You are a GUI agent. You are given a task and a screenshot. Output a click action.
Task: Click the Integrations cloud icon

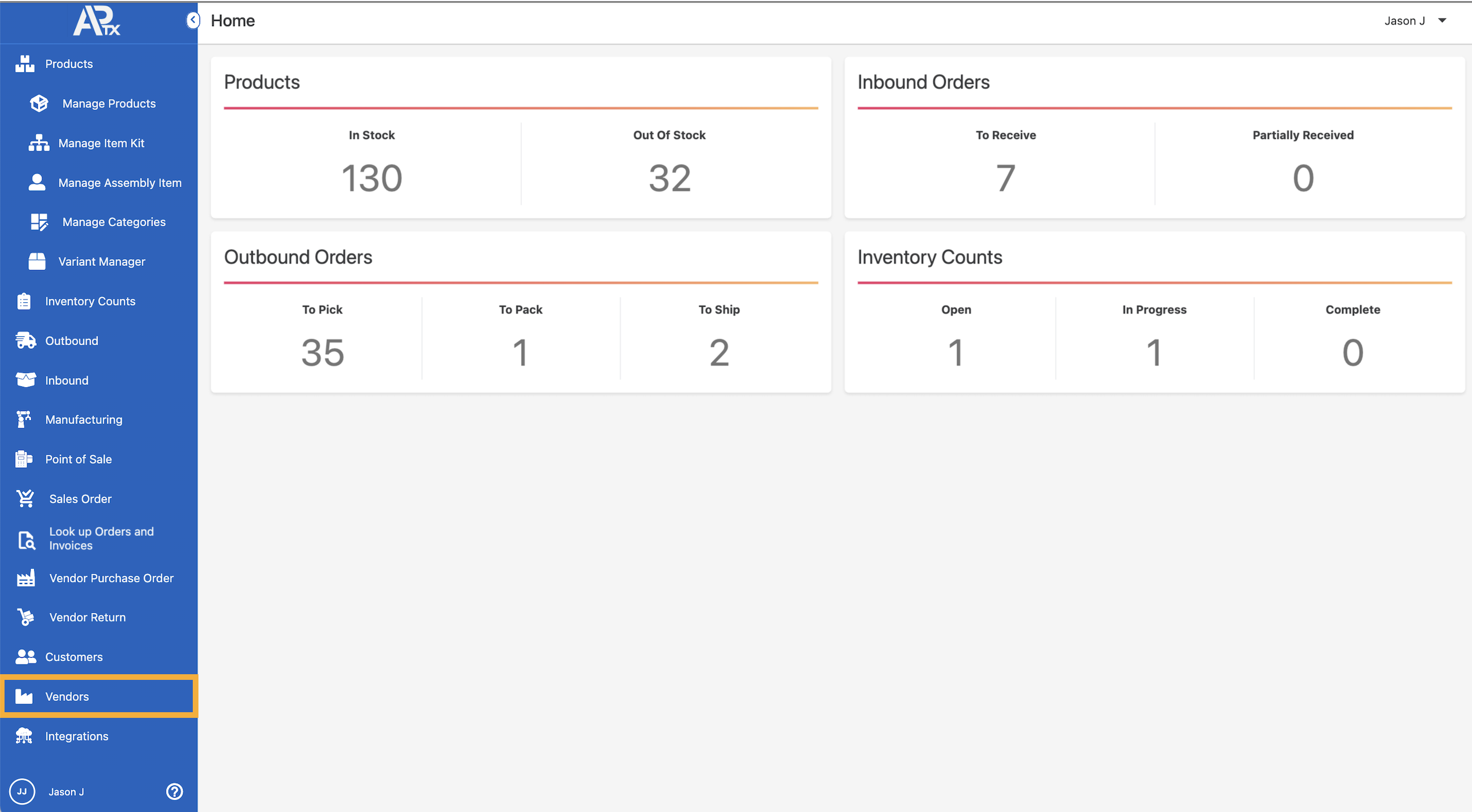(x=24, y=736)
